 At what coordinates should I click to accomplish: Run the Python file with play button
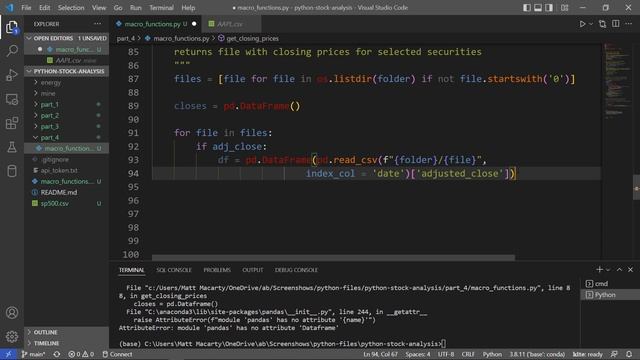tap(582, 24)
